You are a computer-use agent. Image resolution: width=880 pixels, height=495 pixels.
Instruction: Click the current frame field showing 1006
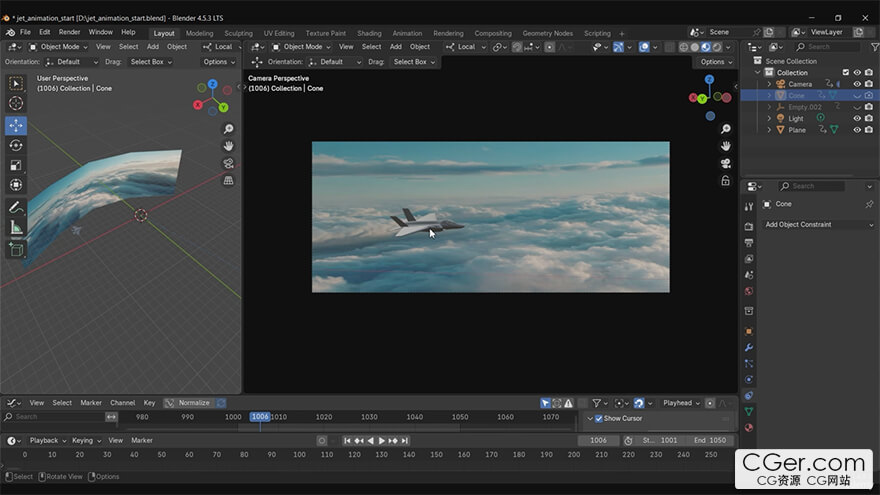(x=598, y=440)
